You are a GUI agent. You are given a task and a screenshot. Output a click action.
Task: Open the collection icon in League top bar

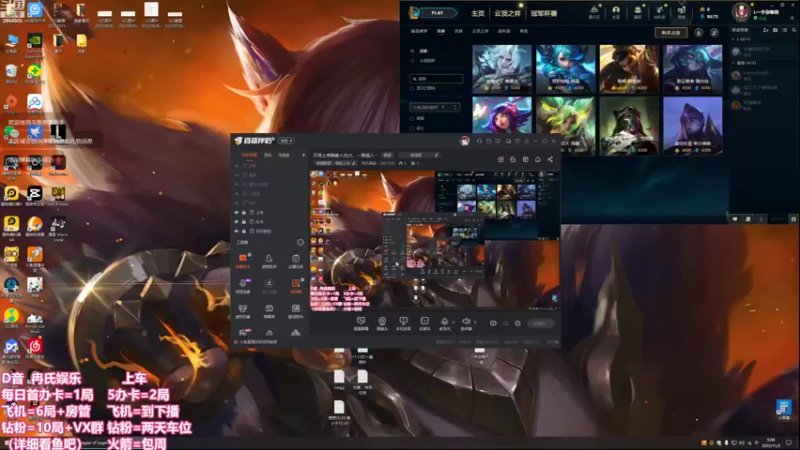638,12
